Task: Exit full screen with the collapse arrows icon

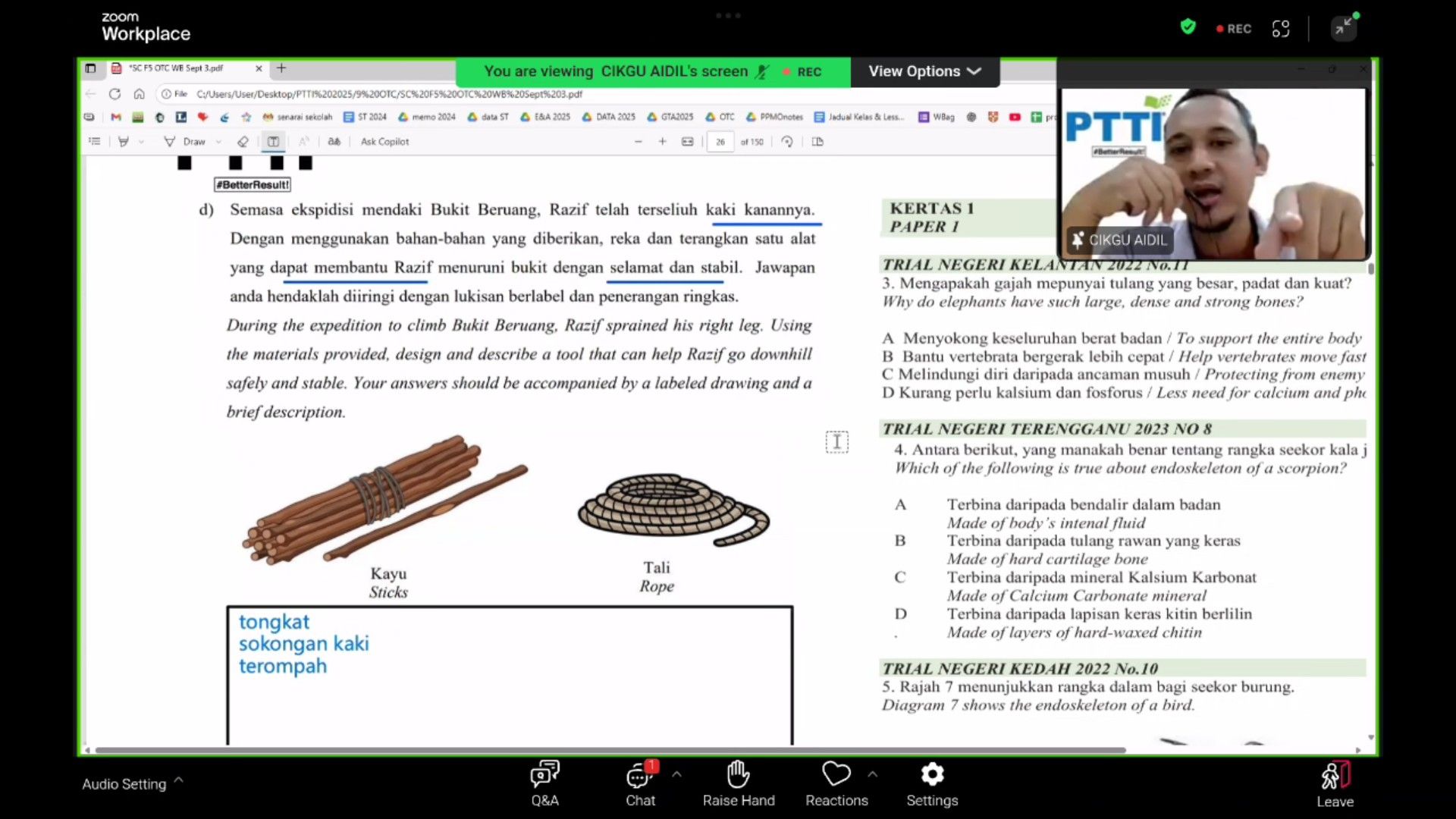Action: point(1343,29)
